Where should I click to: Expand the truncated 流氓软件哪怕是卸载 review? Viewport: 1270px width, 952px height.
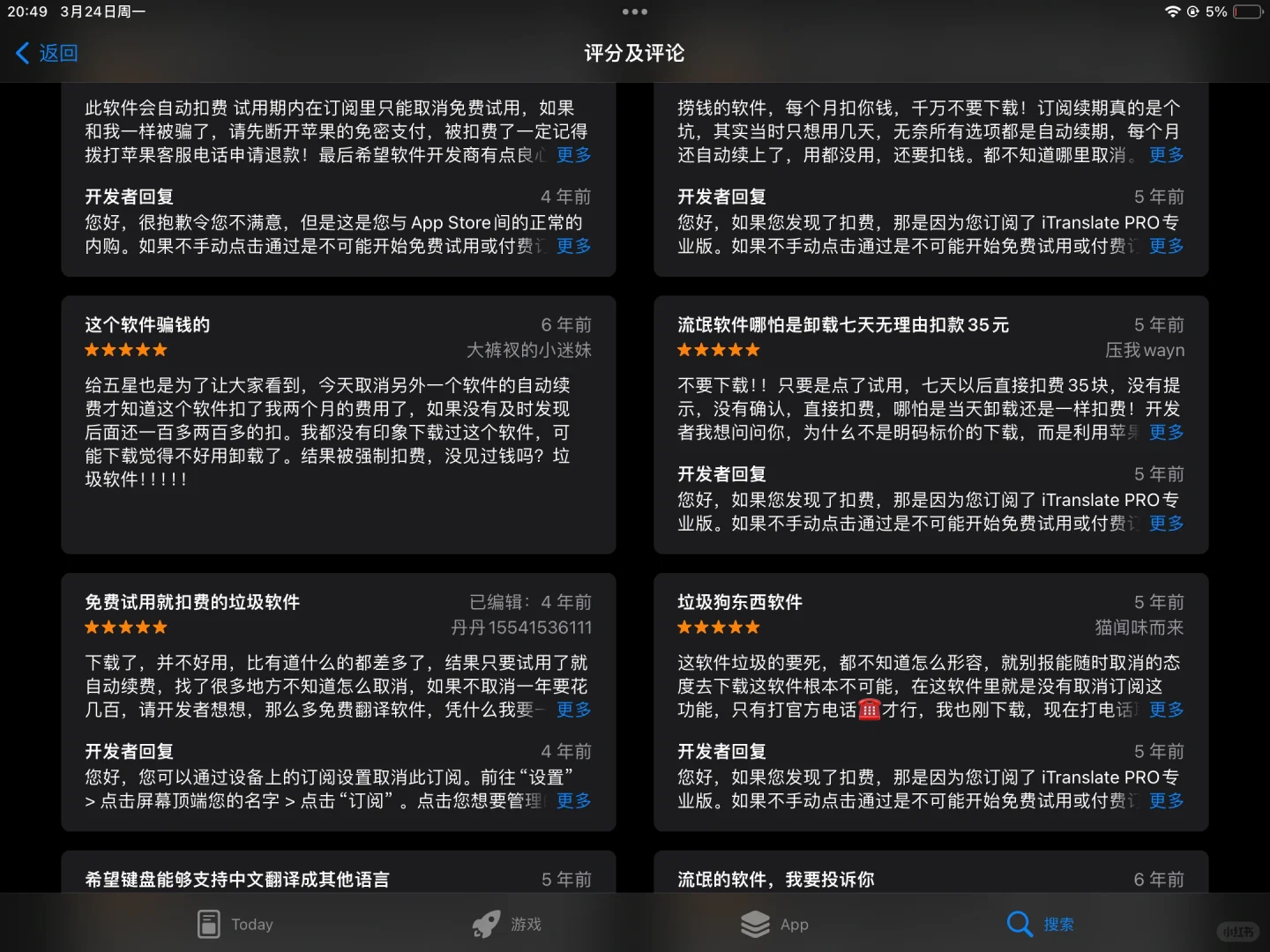pyautogui.click(x=1165, y=432)
